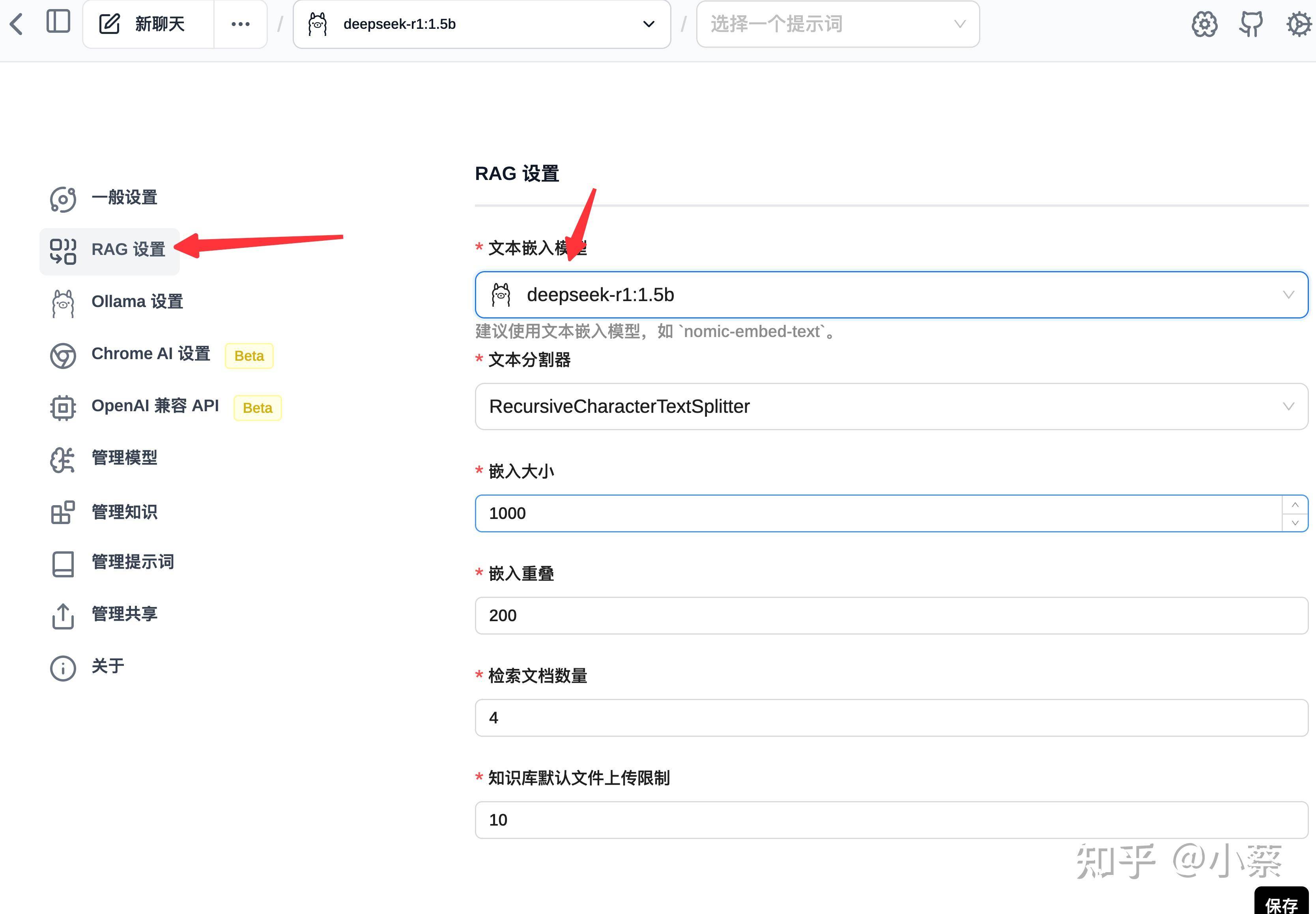Open the three-dots more options menu
The image size is (1316, 914).
[x=240, y=24]
